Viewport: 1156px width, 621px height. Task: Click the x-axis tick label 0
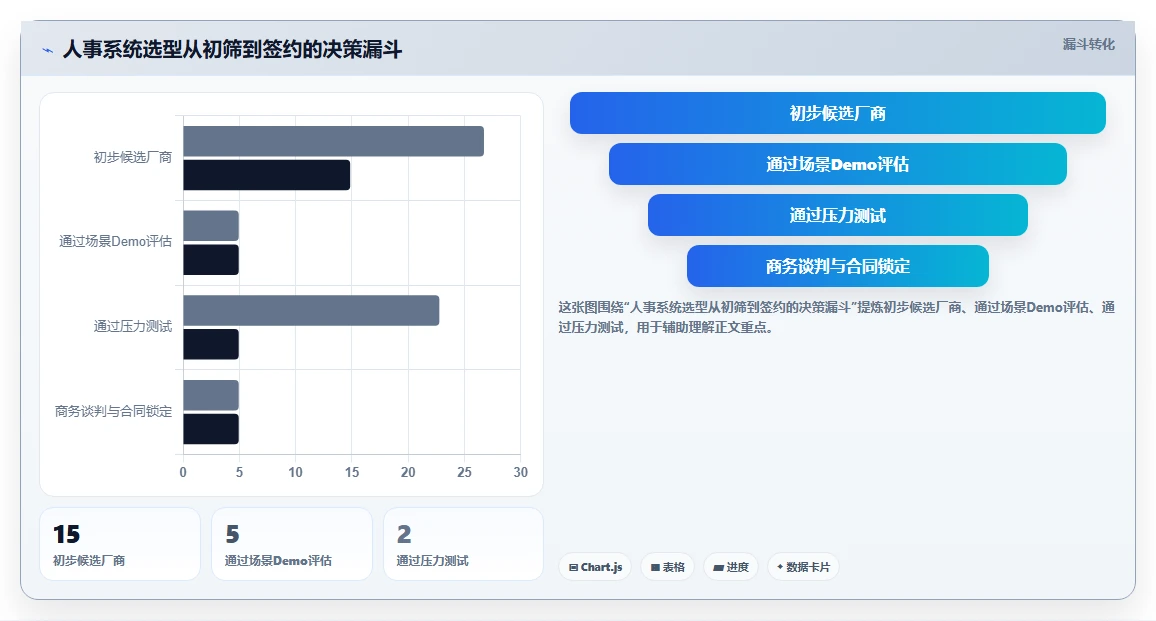[183, 472]
